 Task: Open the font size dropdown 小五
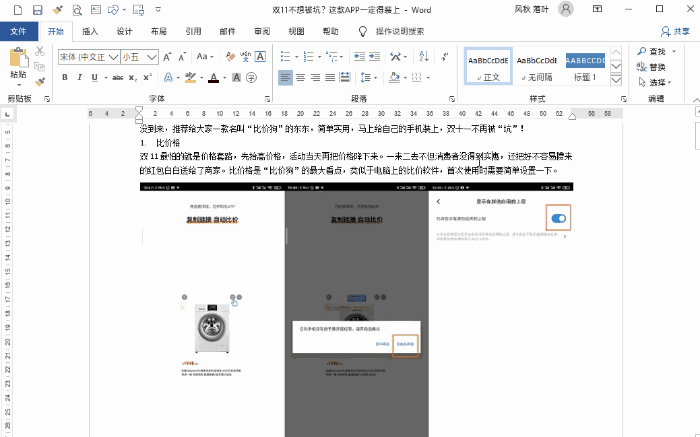coord(152,57)
